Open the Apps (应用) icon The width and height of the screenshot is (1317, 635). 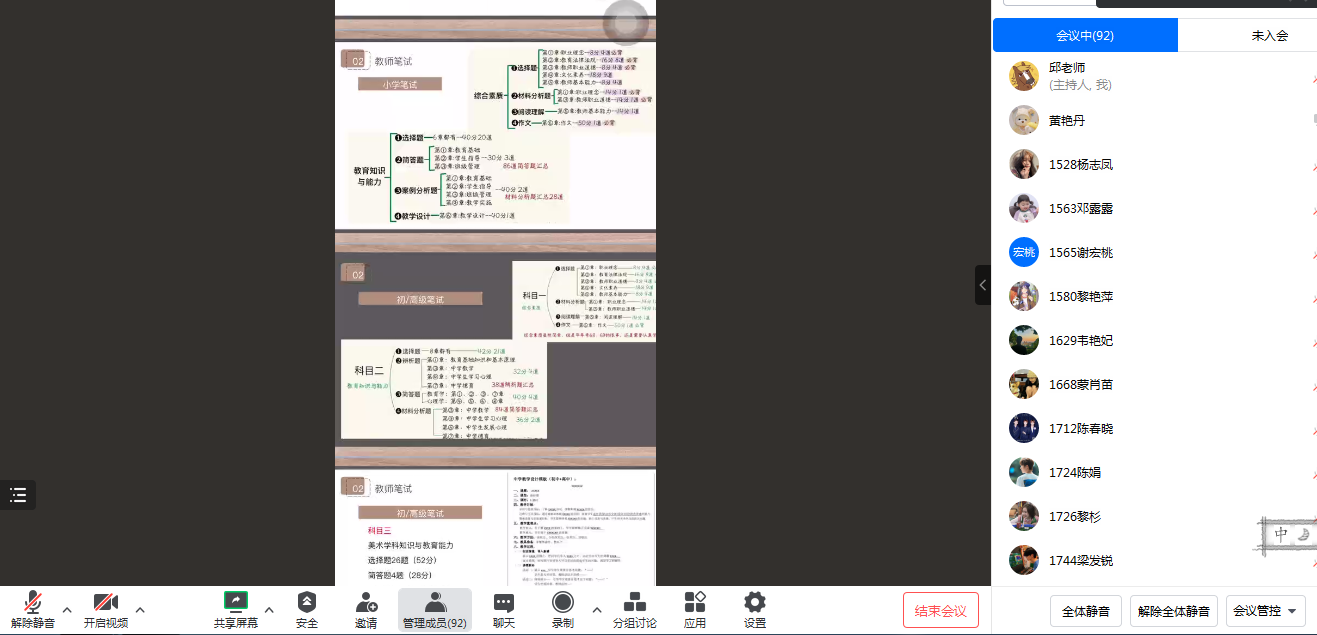[695, 602]
